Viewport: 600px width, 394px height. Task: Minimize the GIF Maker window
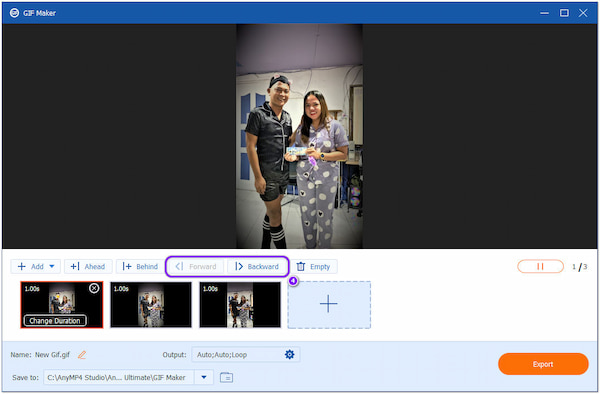(544, 13)
